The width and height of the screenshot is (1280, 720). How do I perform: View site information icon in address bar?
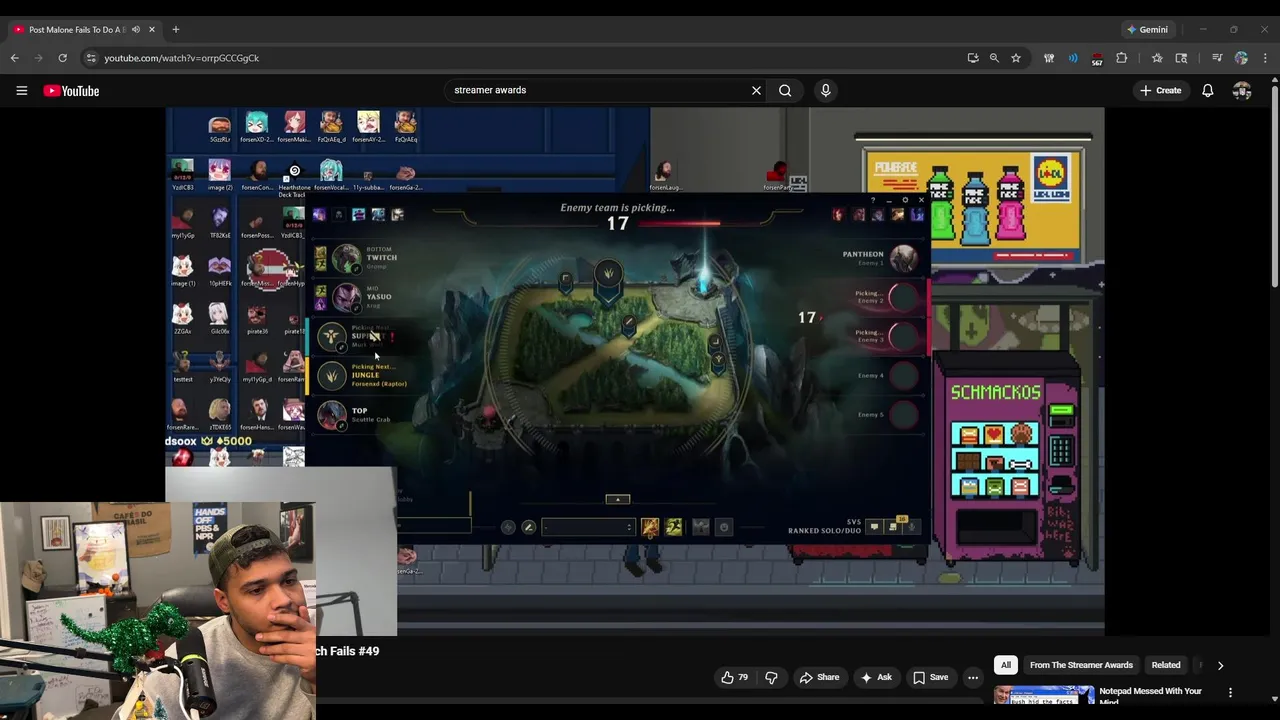(90, 58)
